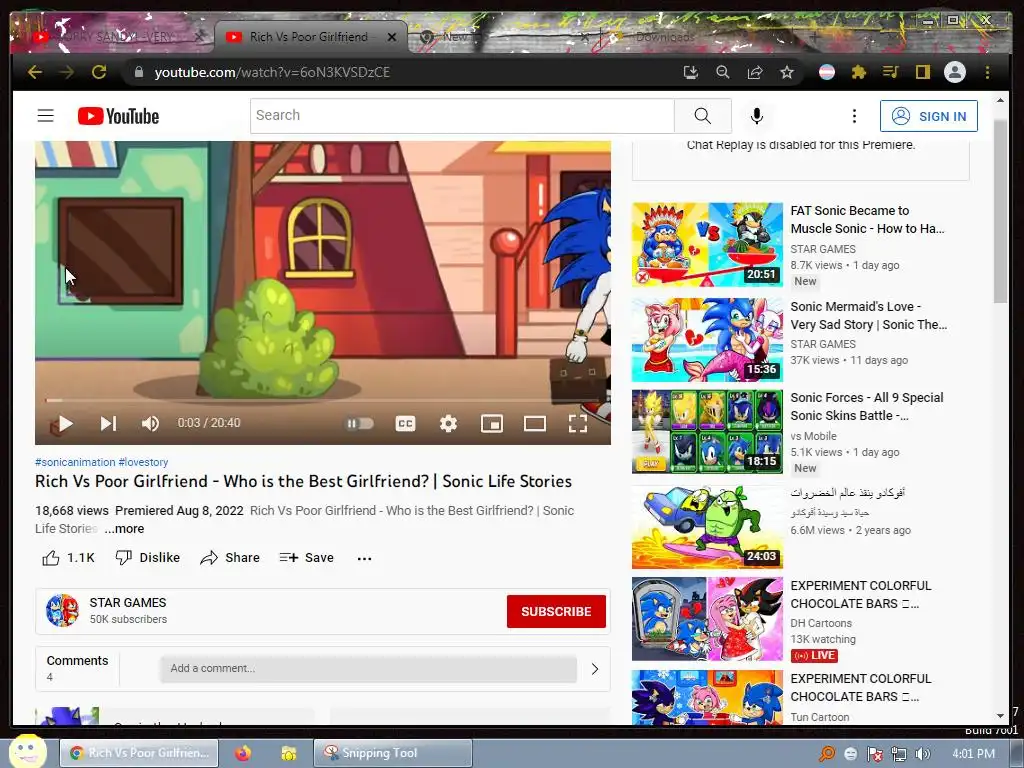Switch to the Downloads tab
The height and width of the screenshot is (768, 1024).
coord(665,37)
